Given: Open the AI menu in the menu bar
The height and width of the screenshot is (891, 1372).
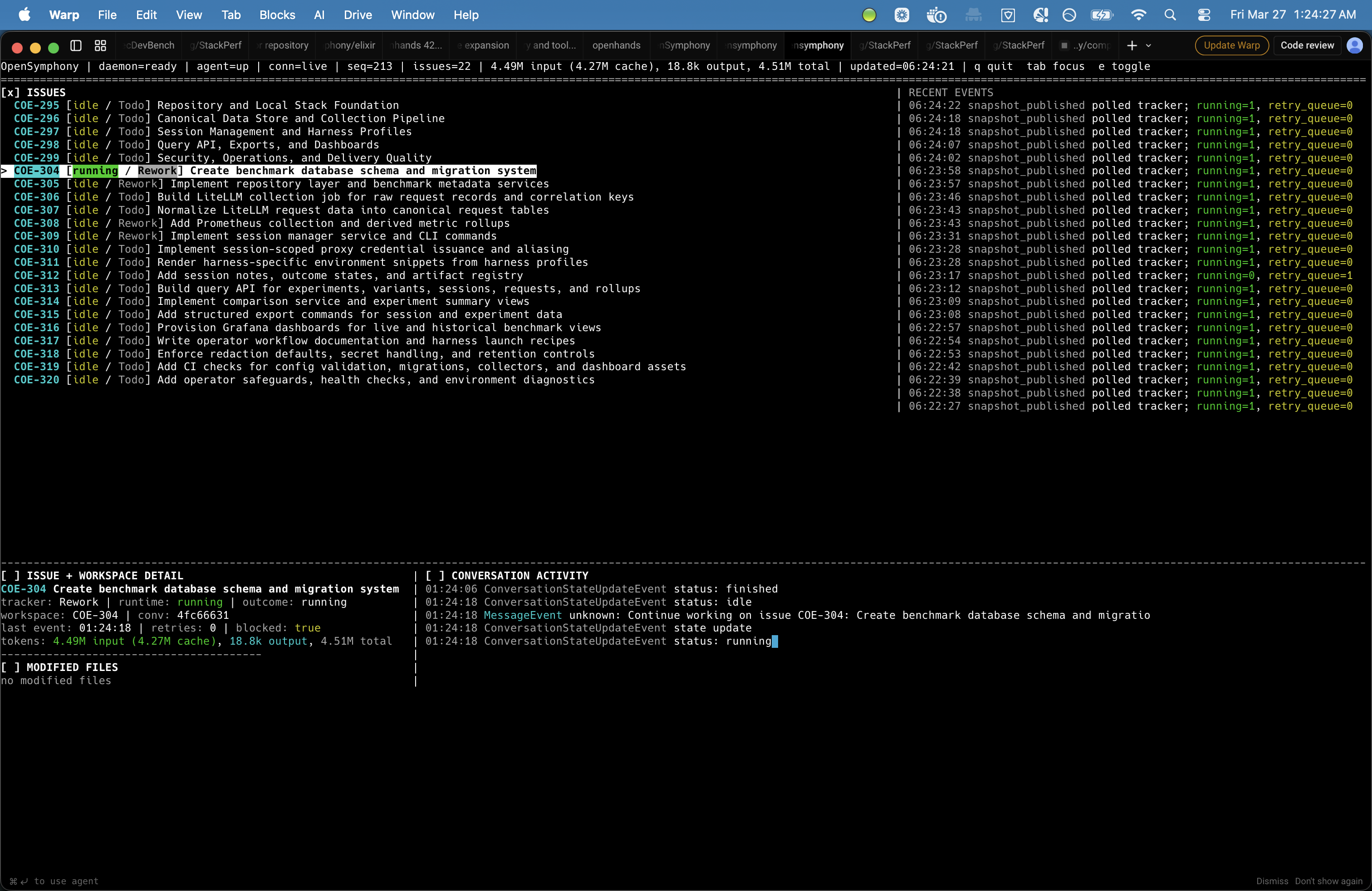Looking at the screenshot, I should [x=319, y=15].
